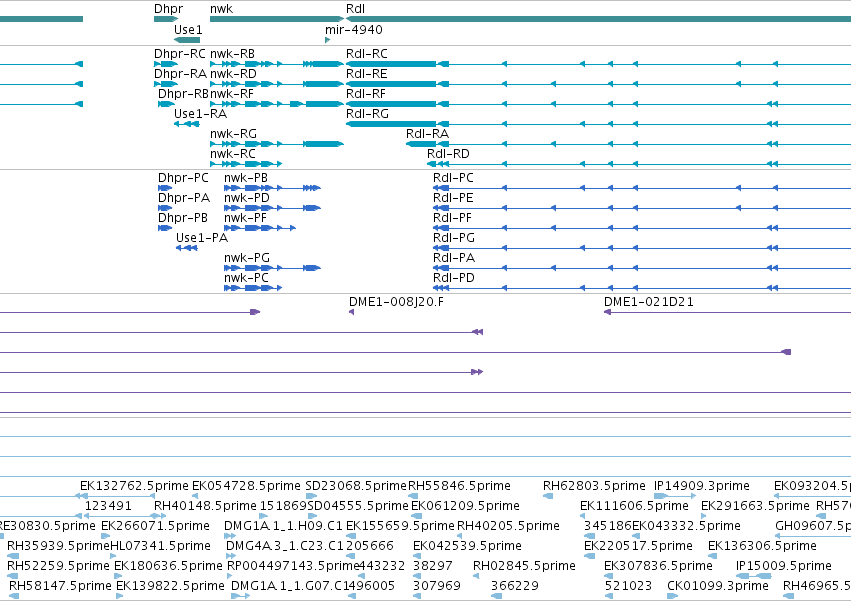Click the CK01099.3prime EST label

pos(718,586)
